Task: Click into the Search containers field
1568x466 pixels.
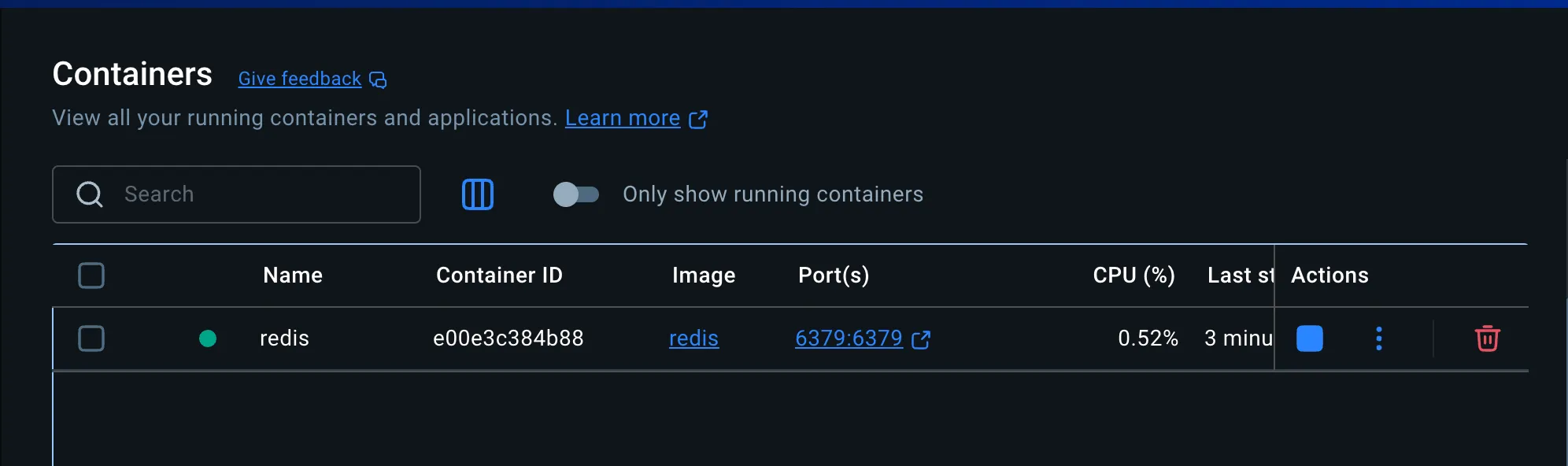Action: (236, 194)
